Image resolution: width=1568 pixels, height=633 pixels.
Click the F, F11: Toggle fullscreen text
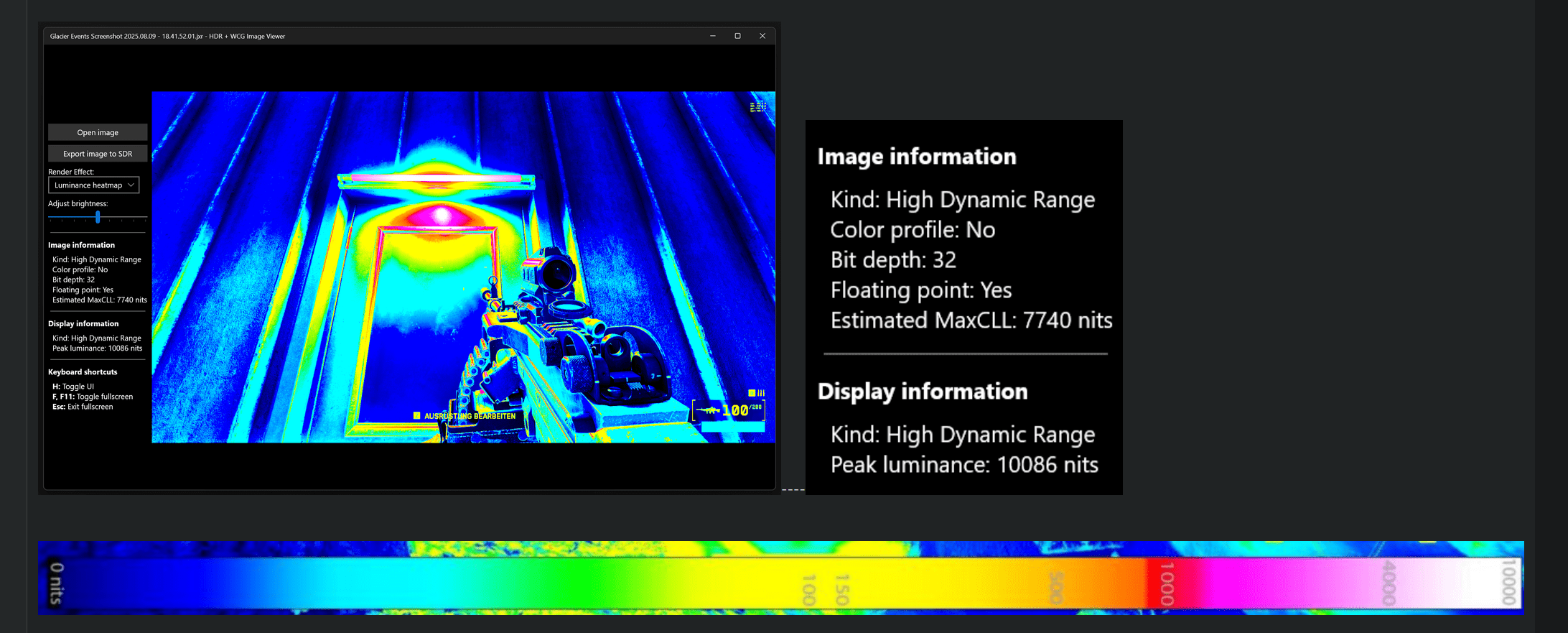[93, 397]
